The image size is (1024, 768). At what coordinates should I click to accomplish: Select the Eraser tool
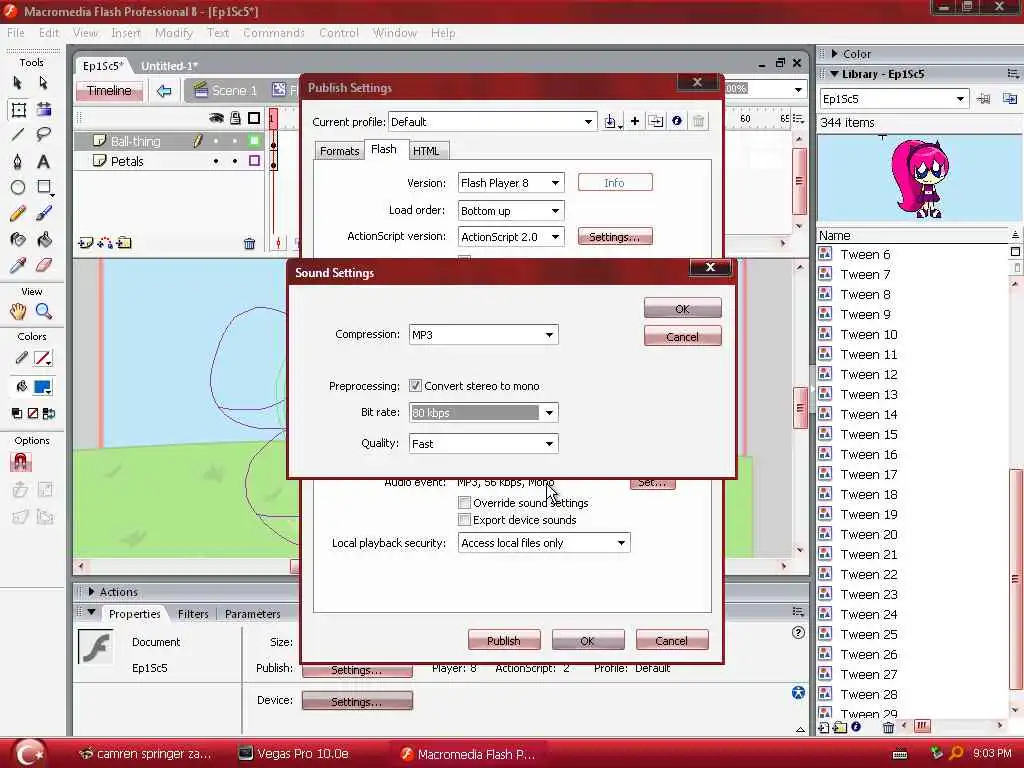pos(43,266)
